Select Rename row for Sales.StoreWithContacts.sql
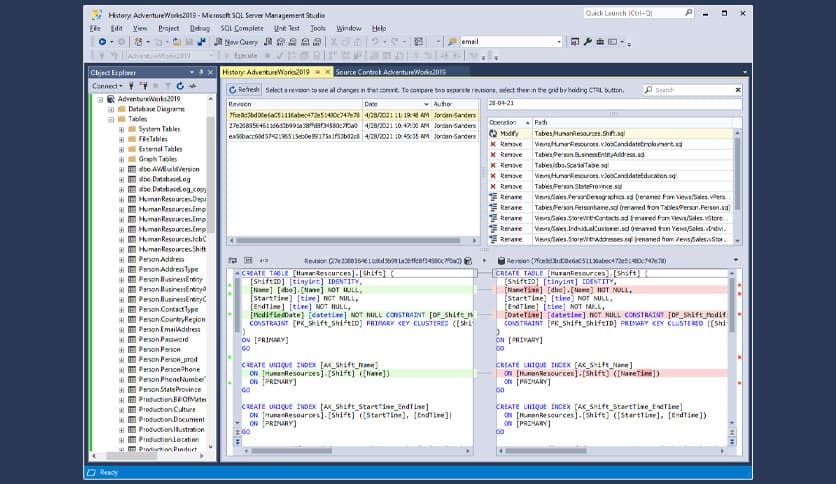This screenshot has height=484, width=836. point(610,218)
